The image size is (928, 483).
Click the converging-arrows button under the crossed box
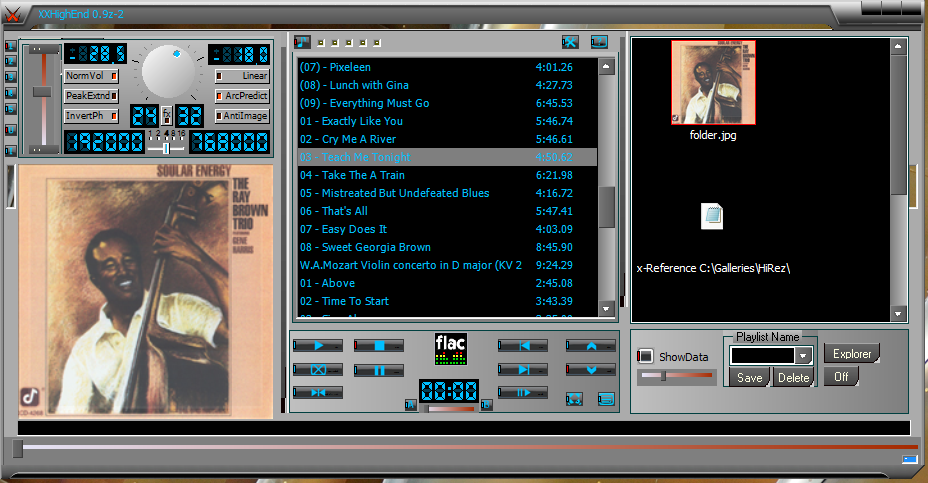(318, 392)
